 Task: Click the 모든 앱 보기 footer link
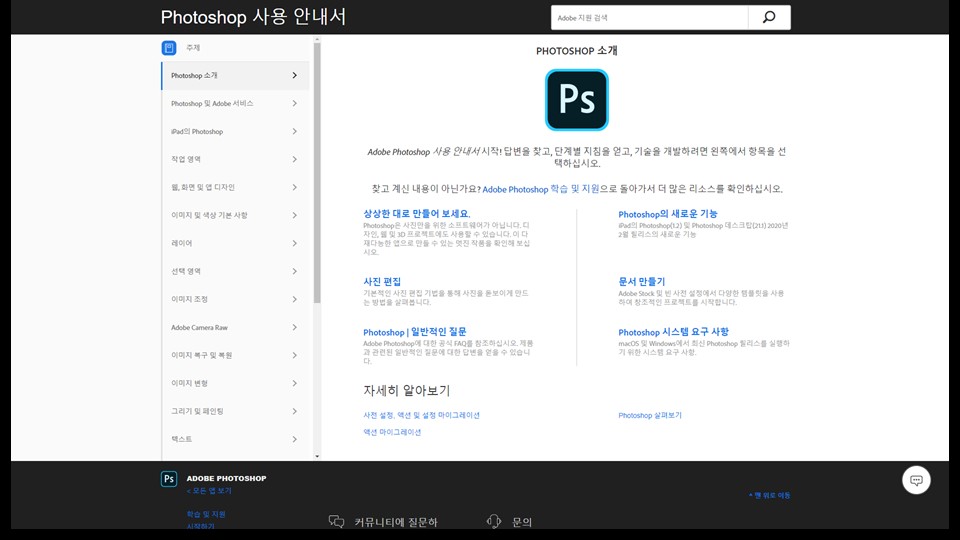[209, 491]
